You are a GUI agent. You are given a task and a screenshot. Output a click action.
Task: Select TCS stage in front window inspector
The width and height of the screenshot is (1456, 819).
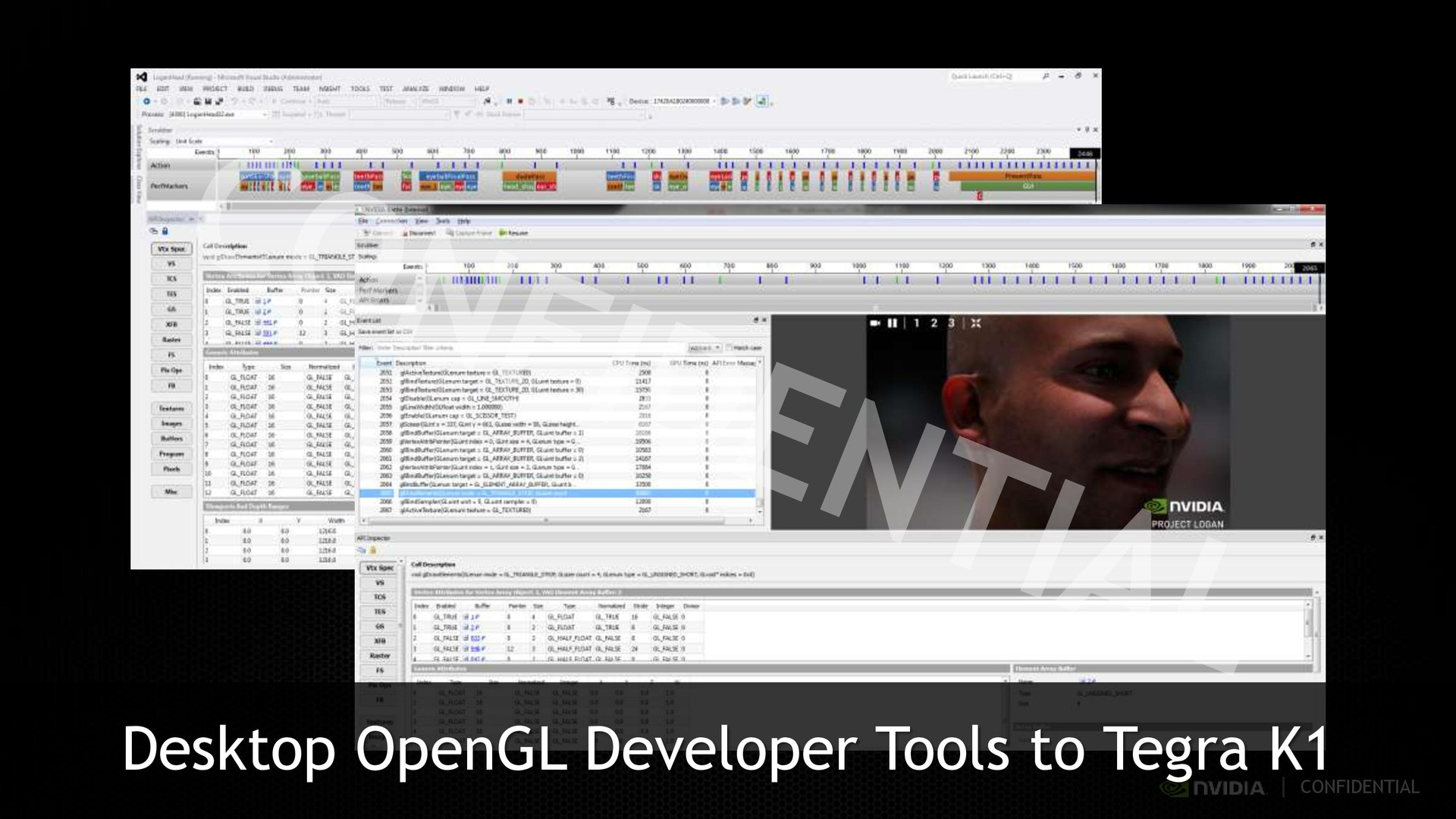380,597
